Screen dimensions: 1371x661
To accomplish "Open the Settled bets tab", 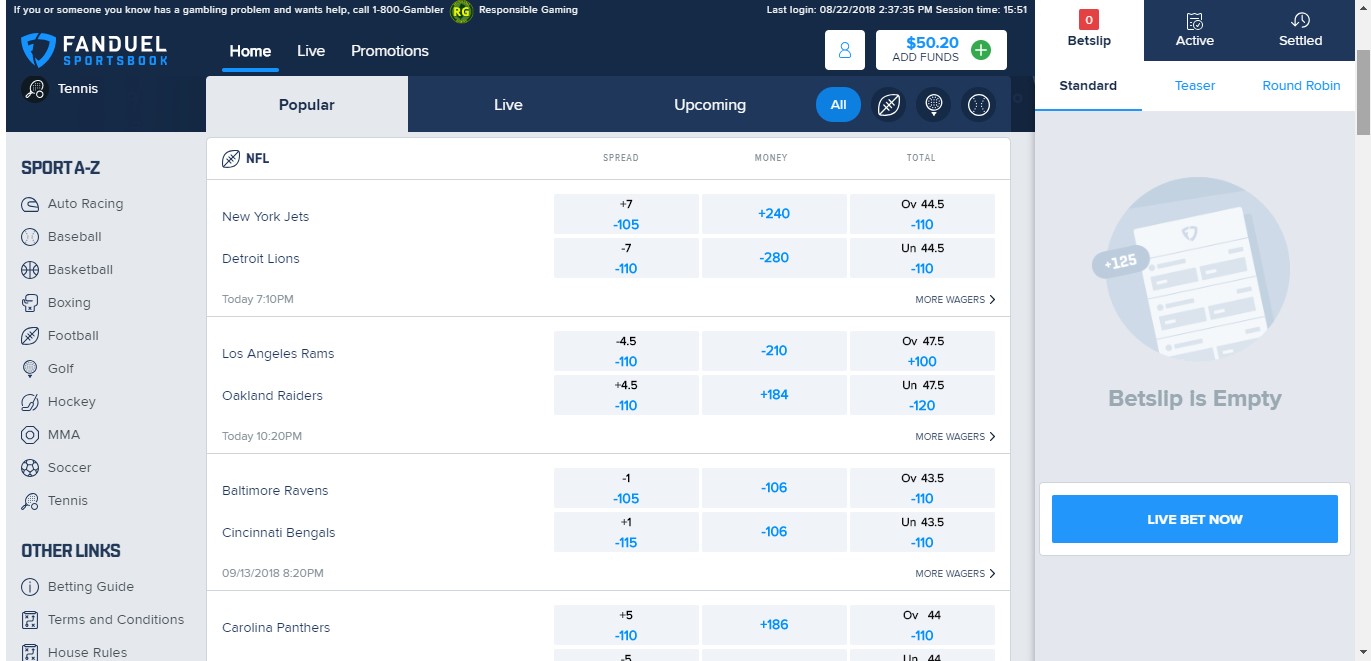I will [1300, 30].
